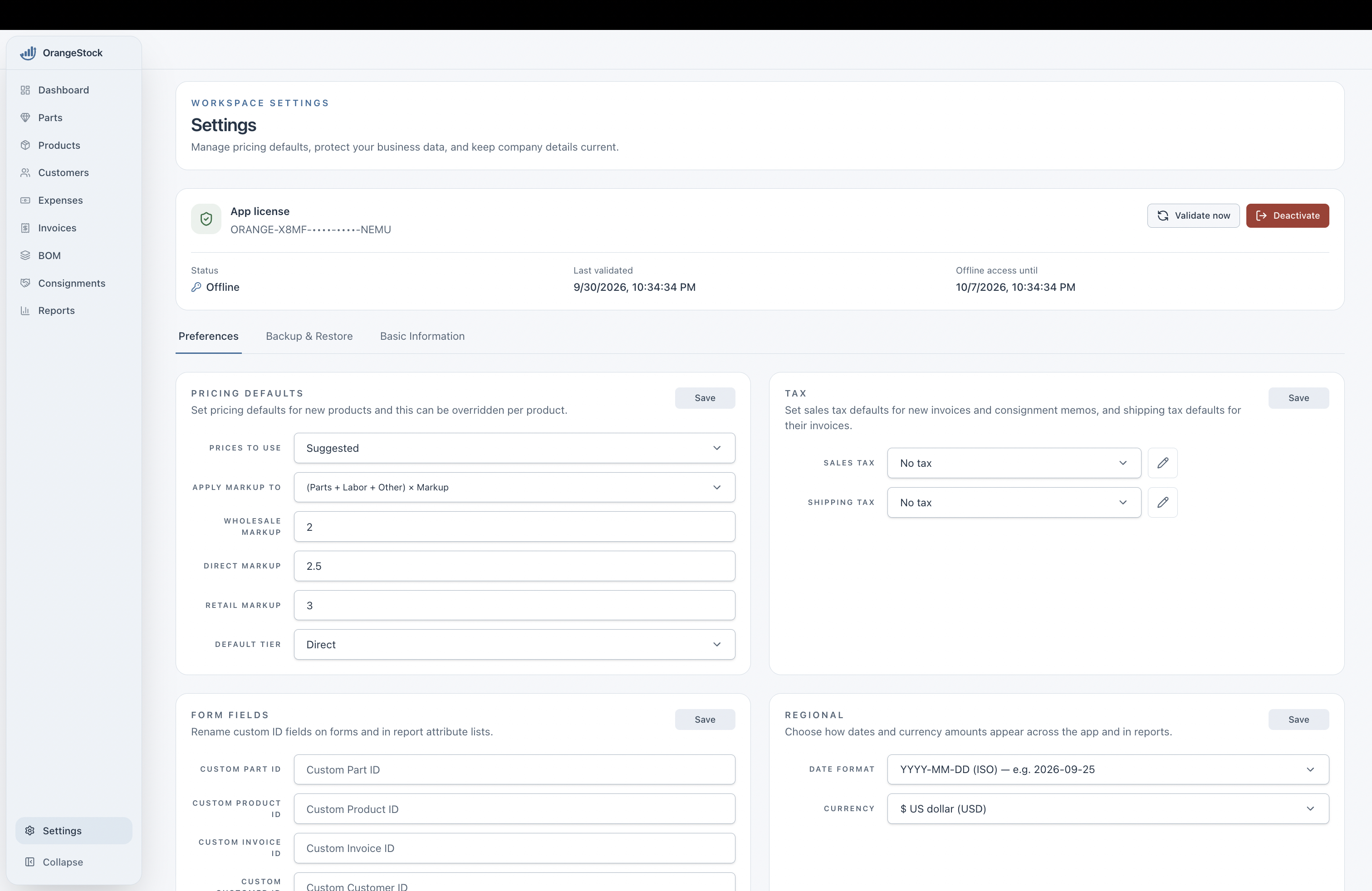1372x891 pixels.
Task: Expand the Shipping Tax dropdown
Action: 1014,502
